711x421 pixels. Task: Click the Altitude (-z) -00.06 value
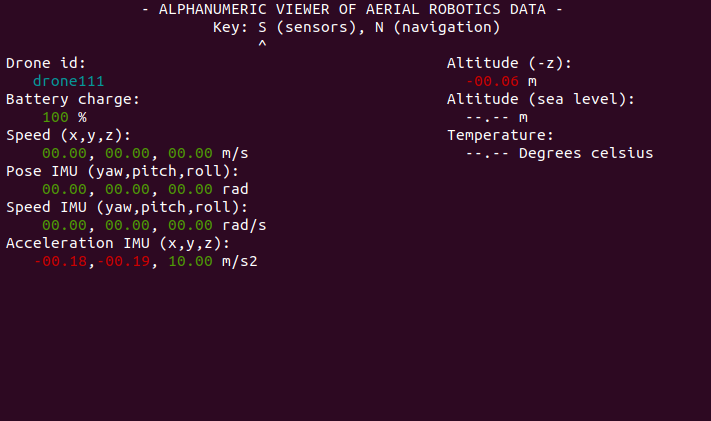click(492, 81)
